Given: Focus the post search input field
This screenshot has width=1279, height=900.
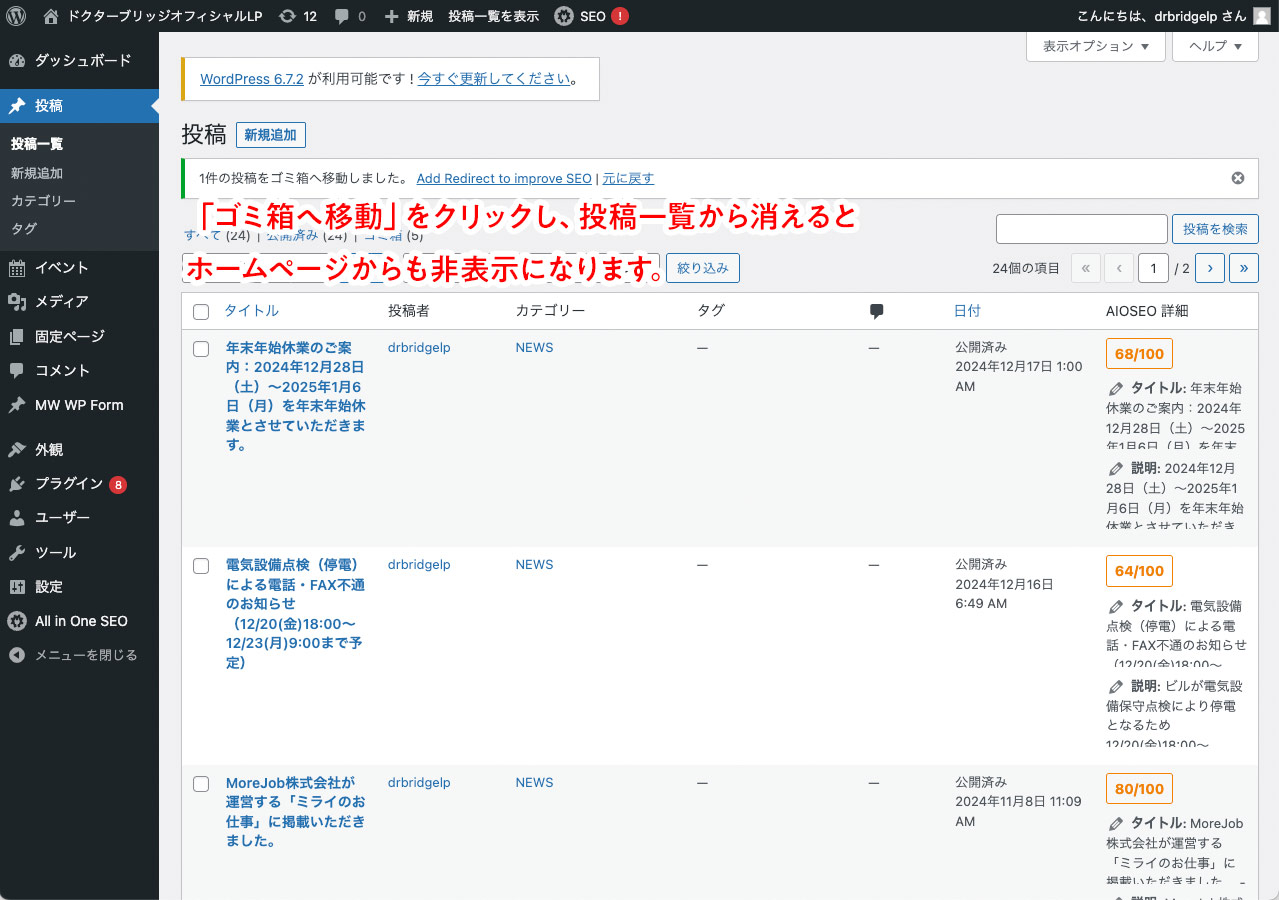Looking at the screenshot, I should pos(1082,229).
